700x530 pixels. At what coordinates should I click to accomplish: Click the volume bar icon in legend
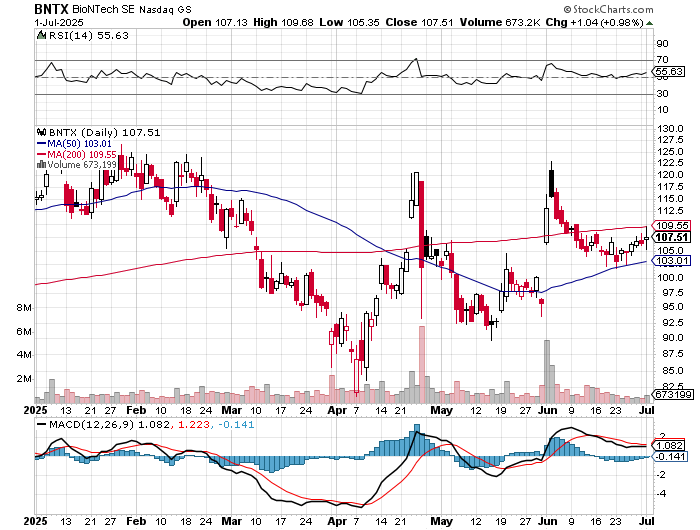pos(41,164)
